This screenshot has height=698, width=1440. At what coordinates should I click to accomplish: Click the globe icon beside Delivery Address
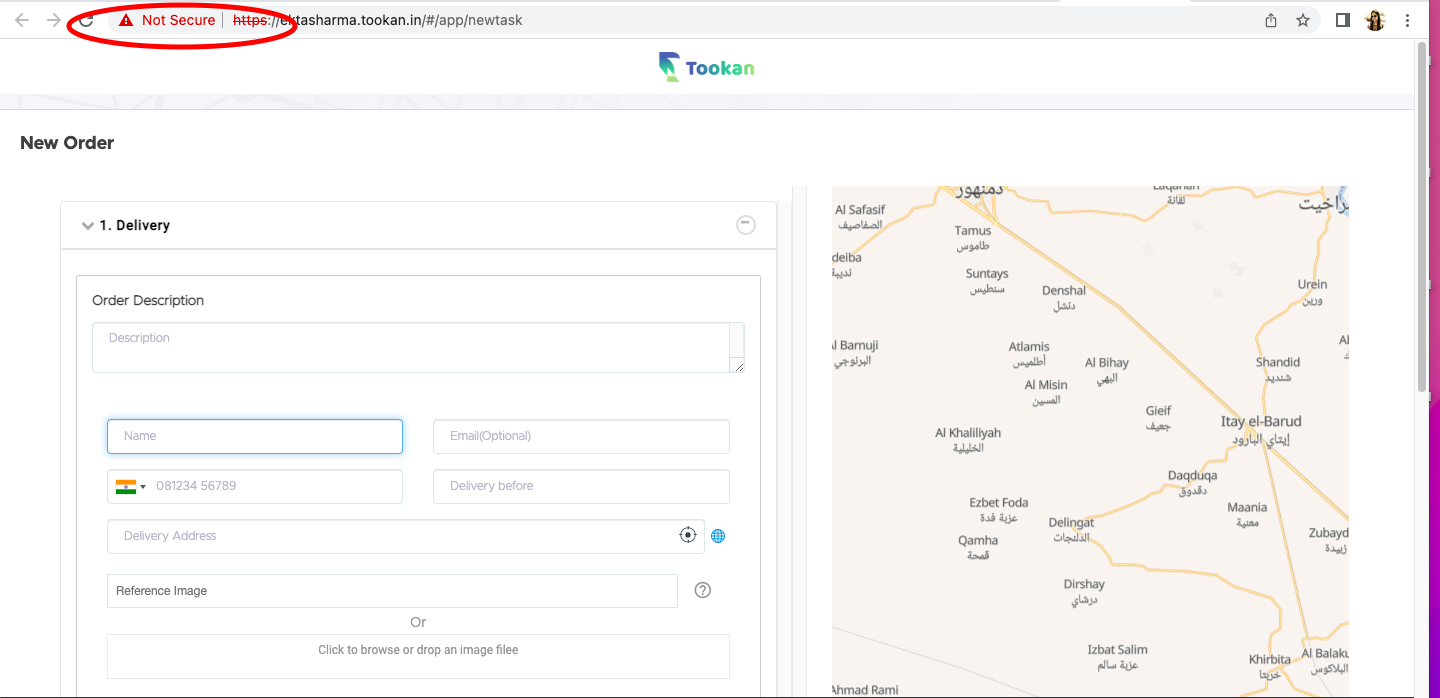[x=718, y=536]
